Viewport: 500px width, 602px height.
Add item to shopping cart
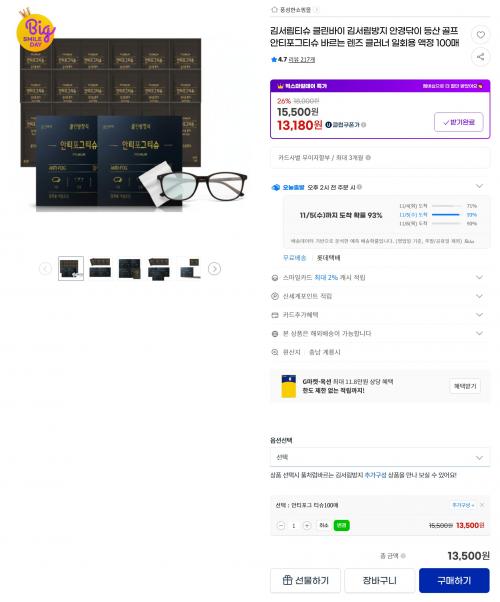[x=379, y=580]
